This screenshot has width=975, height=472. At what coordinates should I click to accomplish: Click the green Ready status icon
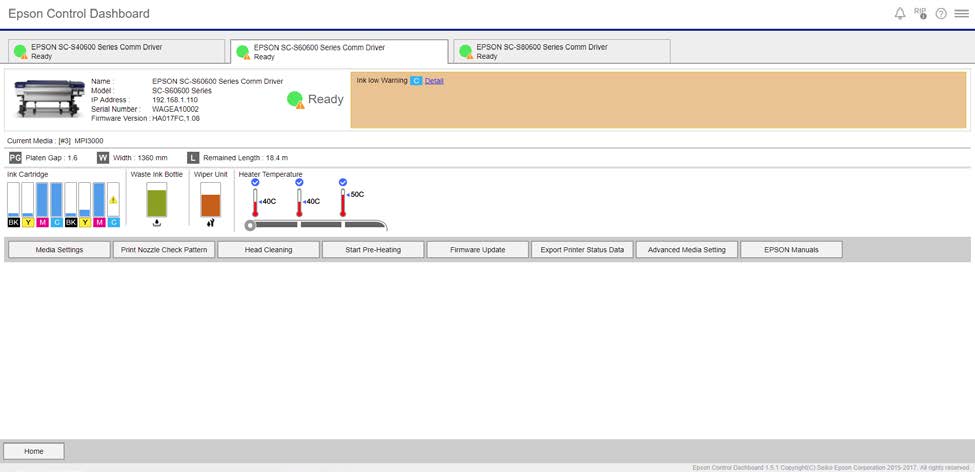tap(294, 99)
